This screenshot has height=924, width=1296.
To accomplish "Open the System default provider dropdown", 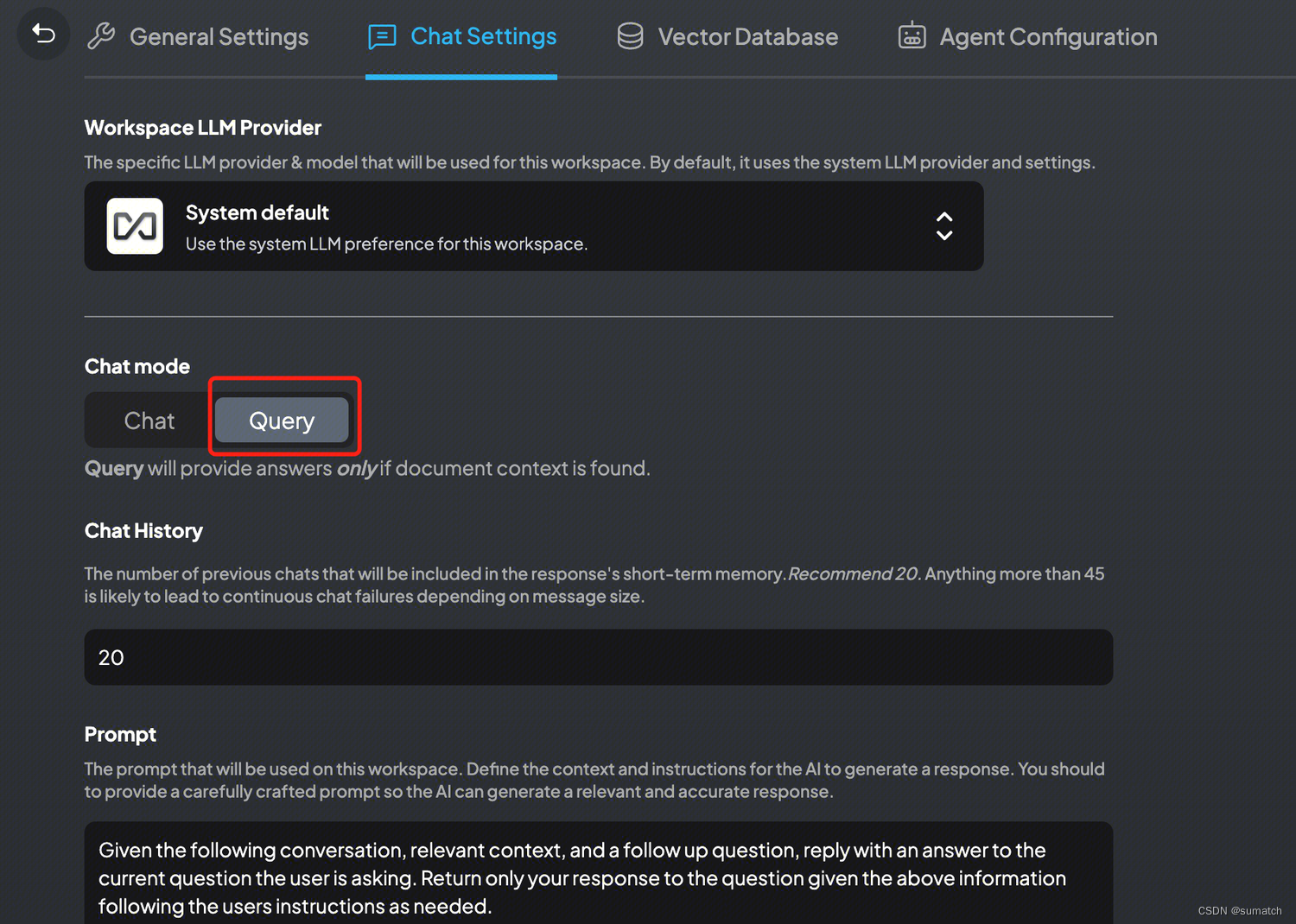I will click(534, 226).
